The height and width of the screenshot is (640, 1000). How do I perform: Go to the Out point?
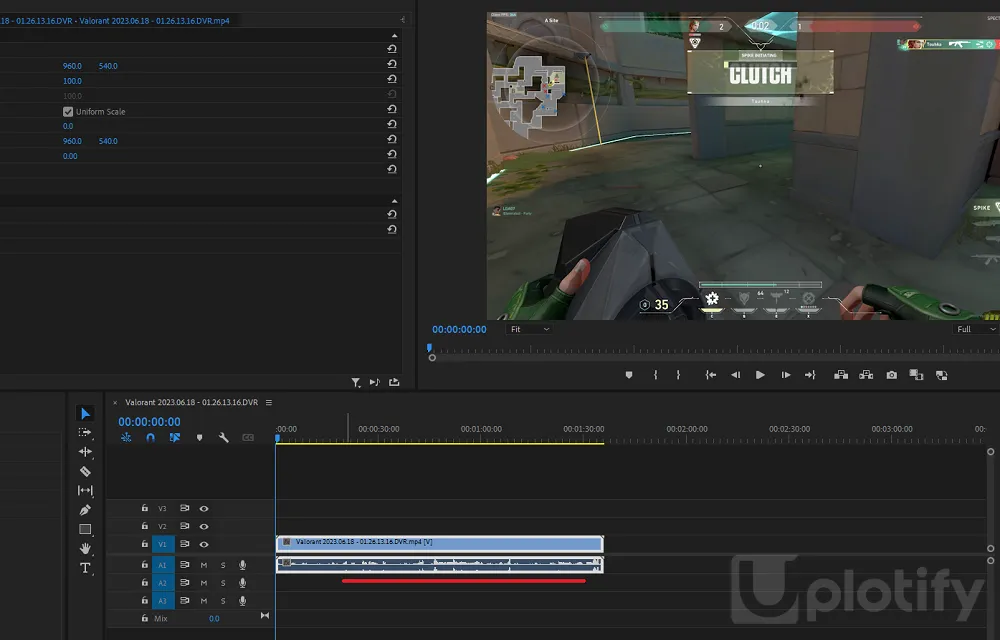810,375
